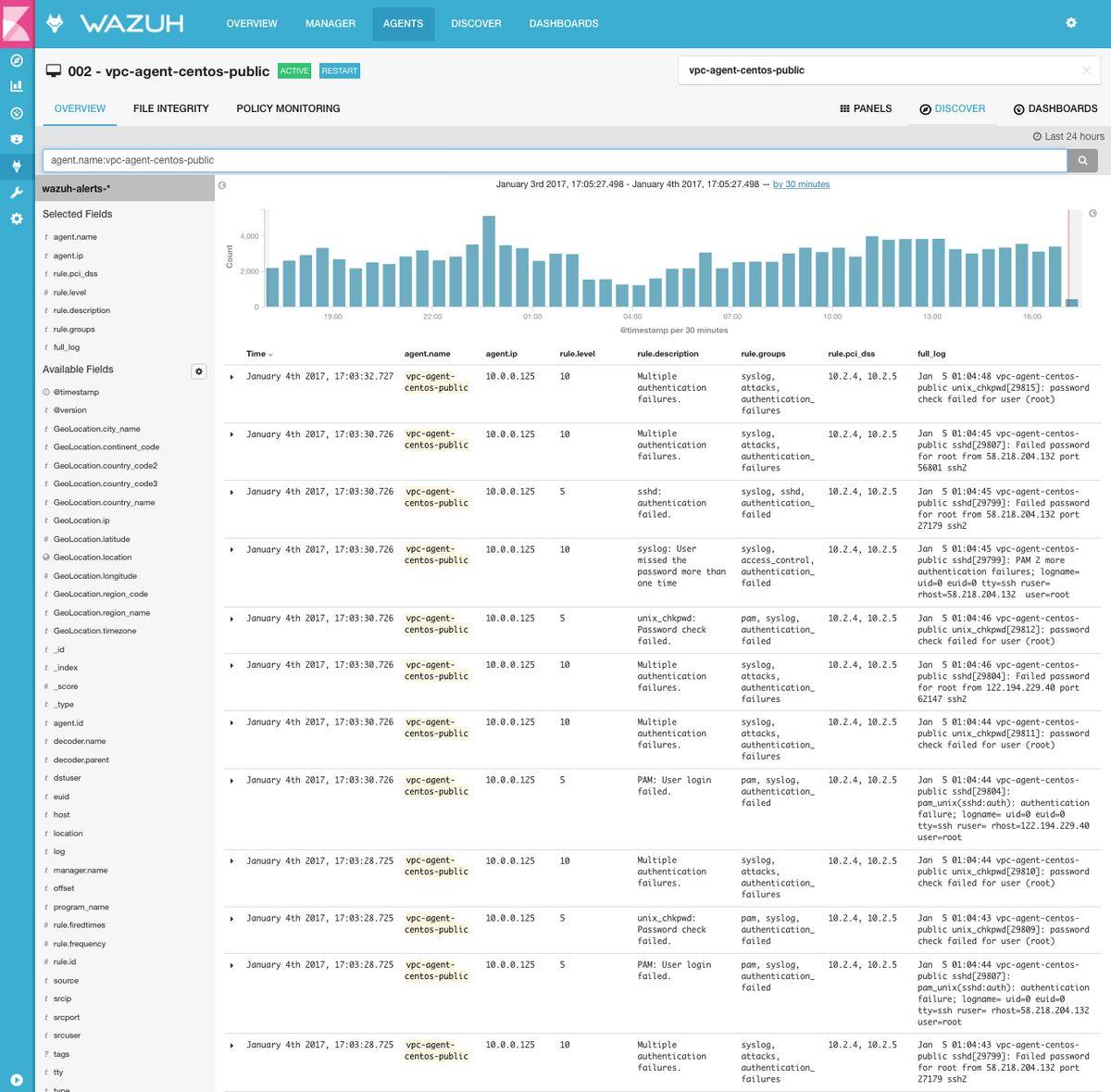Open the agent Dashboards view tab
The width and height of the screenshot is (1111, 1092).
1055,108
